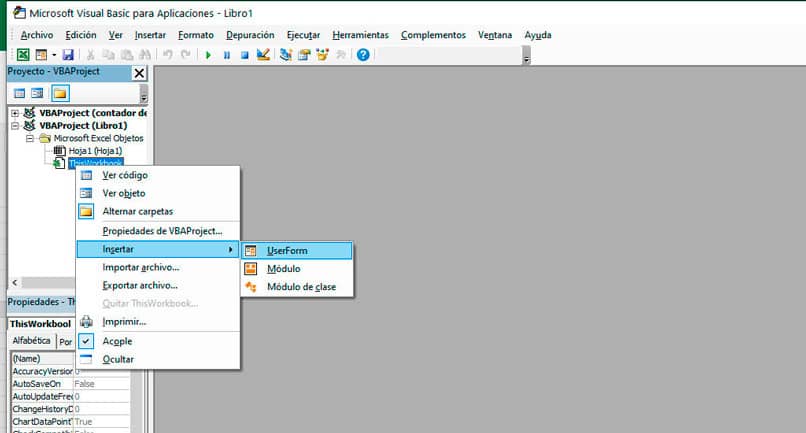The width and height of the screenshot is (806, 433).
Task: Click Project panel horizontal scrollbar left arrow
Action: pos(15,282)
